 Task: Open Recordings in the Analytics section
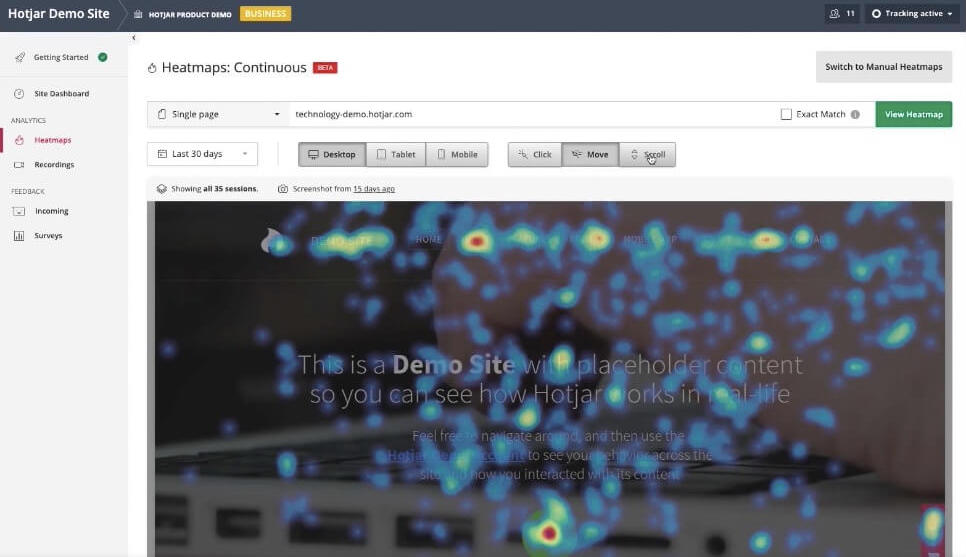pos(54,165)
